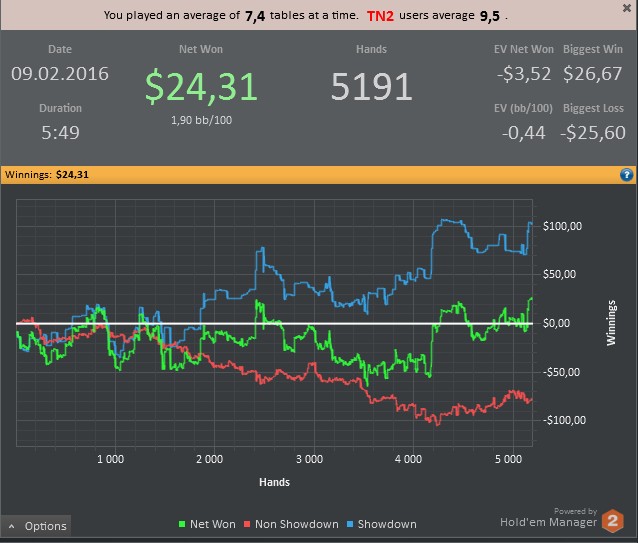The image size is (638, 543).
Task: Open the blue help icon on Winnings bar
Action: [626, 175]
